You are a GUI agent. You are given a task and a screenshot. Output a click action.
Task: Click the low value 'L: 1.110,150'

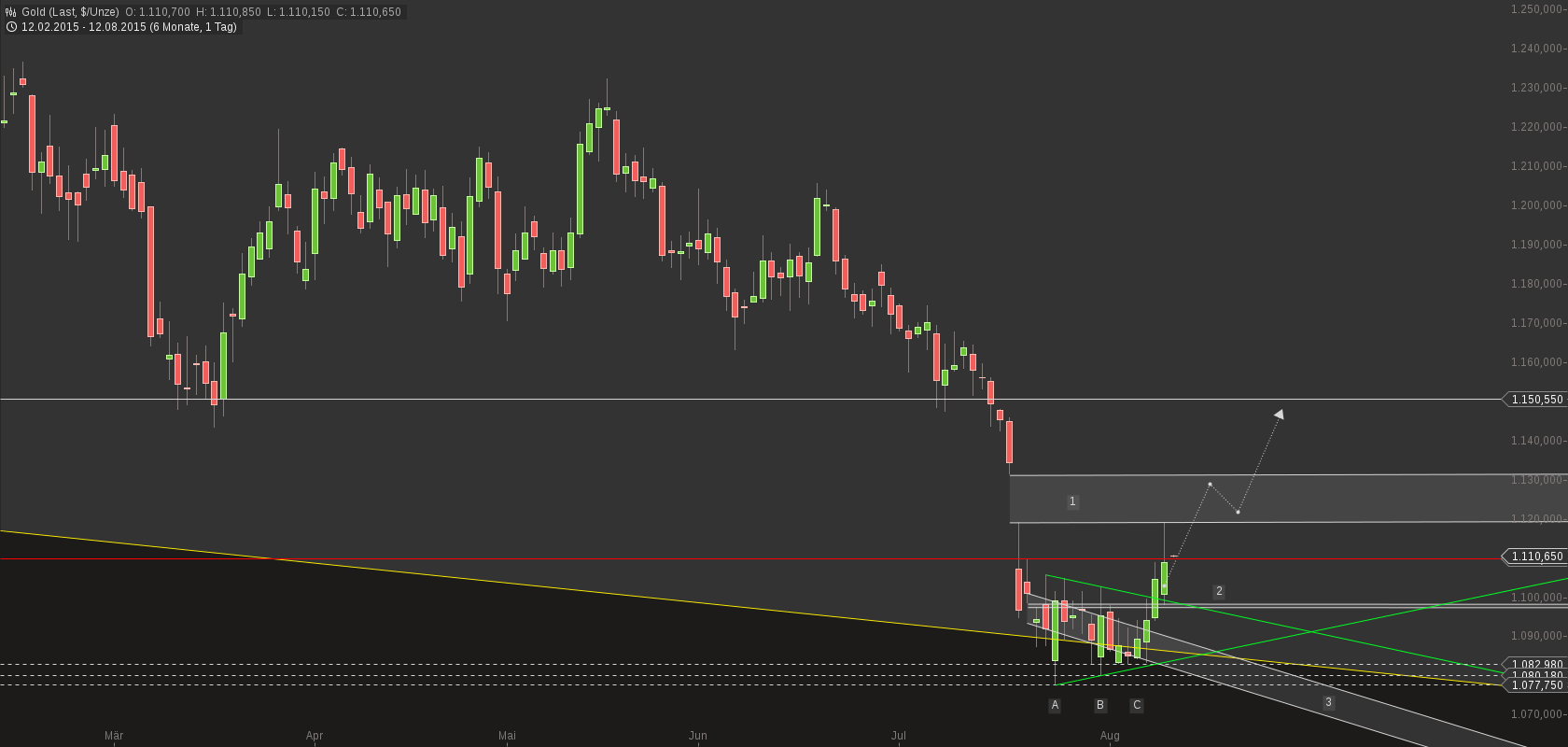pyautogui.click(x=299, y=12)
